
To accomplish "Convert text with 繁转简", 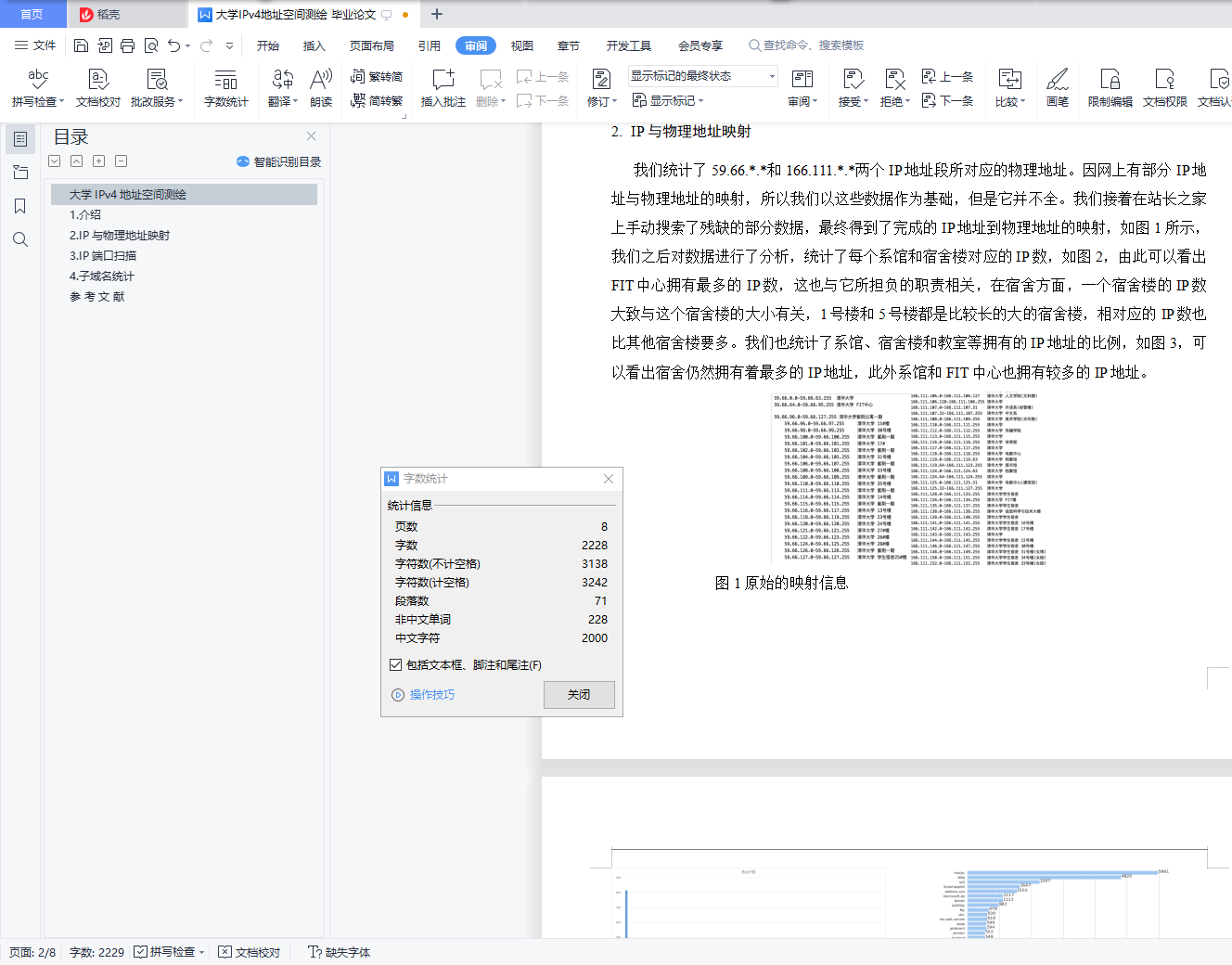I will [377, 76].
